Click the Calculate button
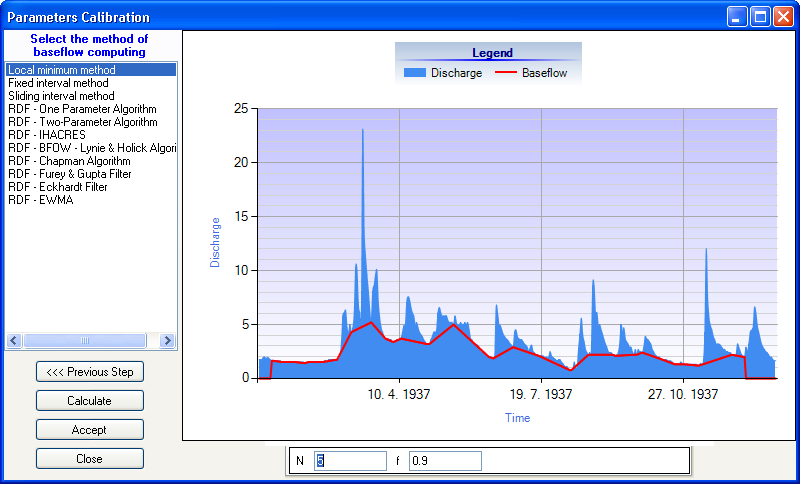Image resolution: width=800 pixels, height=484 pixels. click(x=90, y=401)
